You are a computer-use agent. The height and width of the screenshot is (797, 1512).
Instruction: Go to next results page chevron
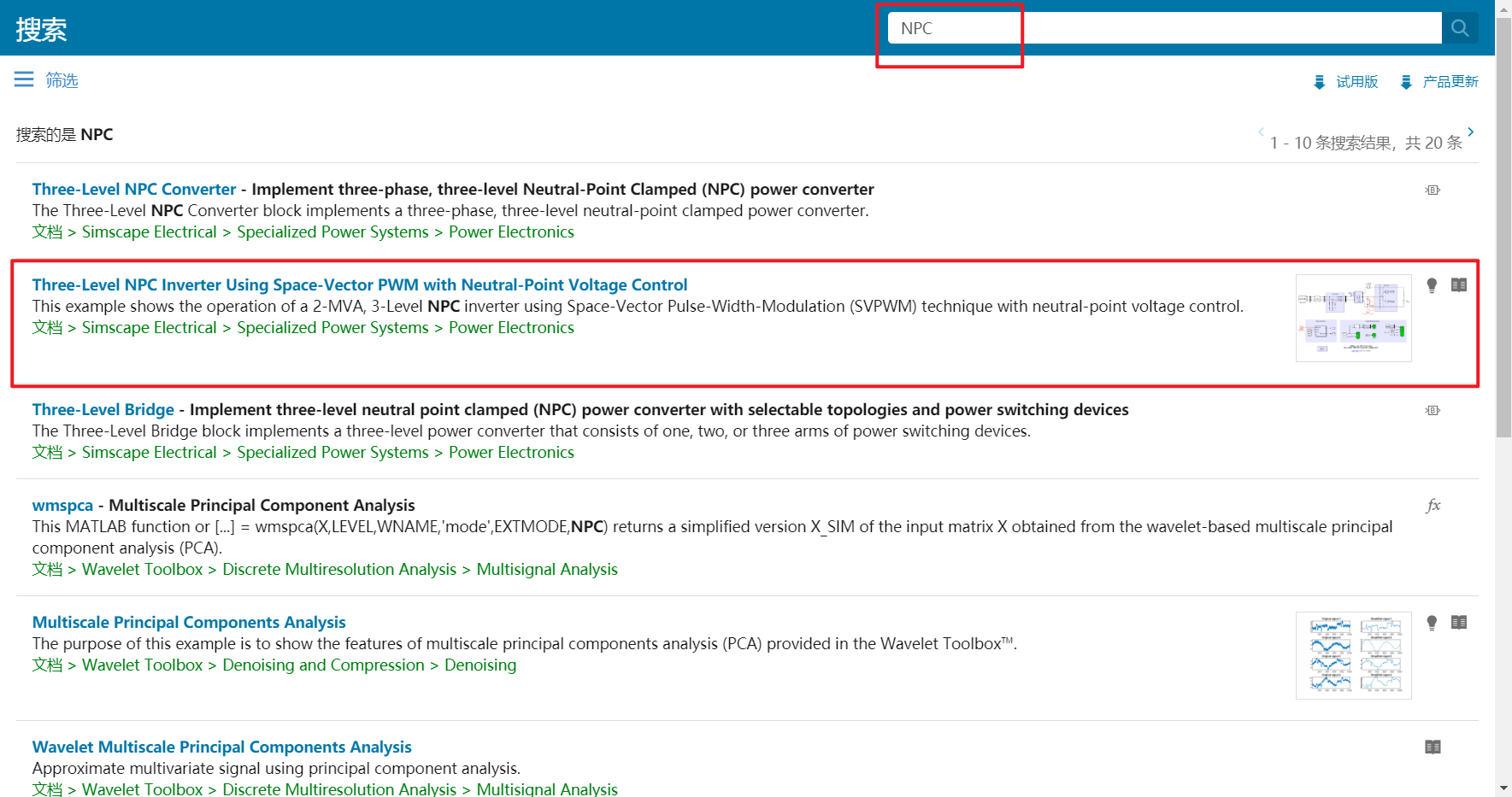point(1470,132)
